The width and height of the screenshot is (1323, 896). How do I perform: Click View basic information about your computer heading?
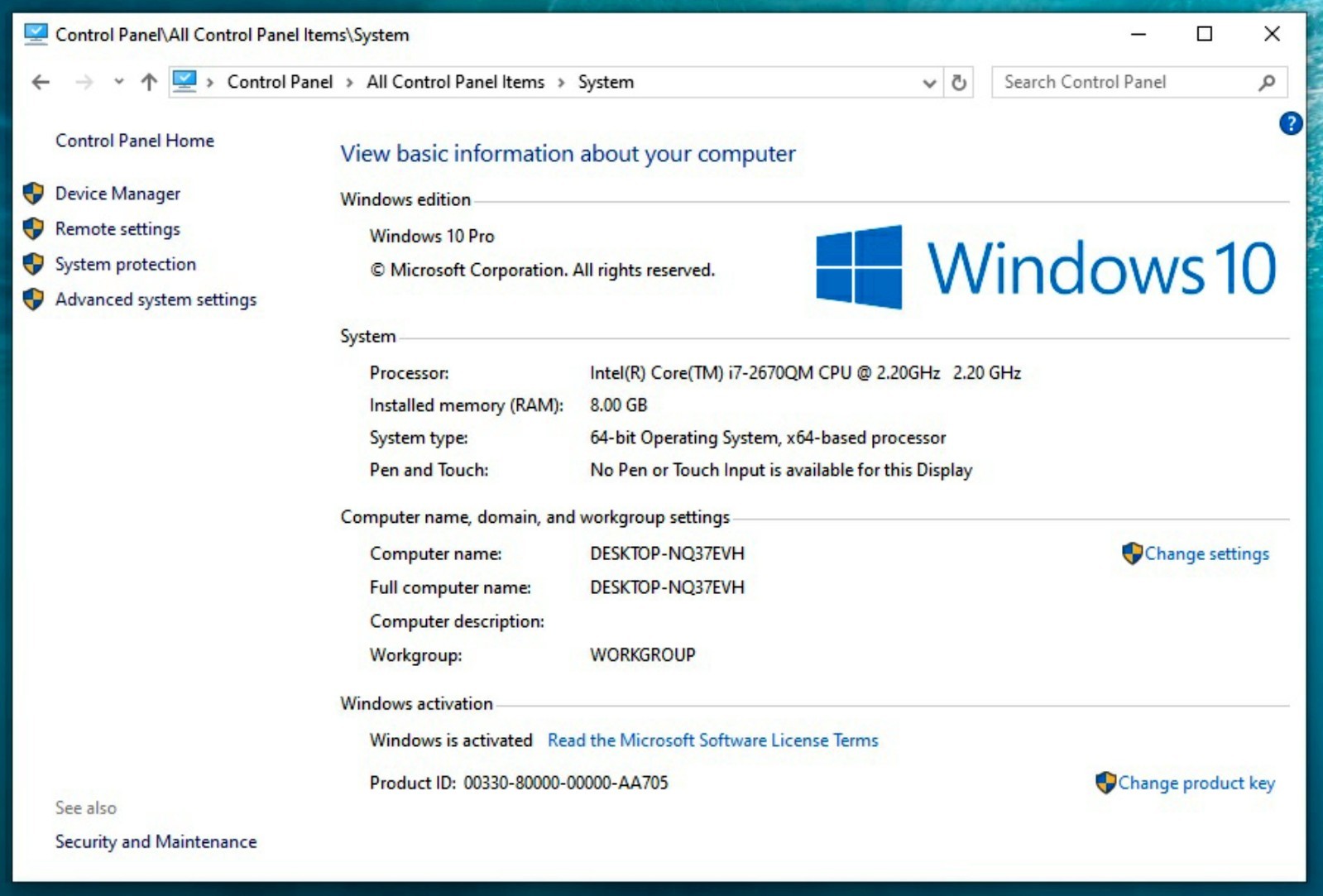click(568, 154)
